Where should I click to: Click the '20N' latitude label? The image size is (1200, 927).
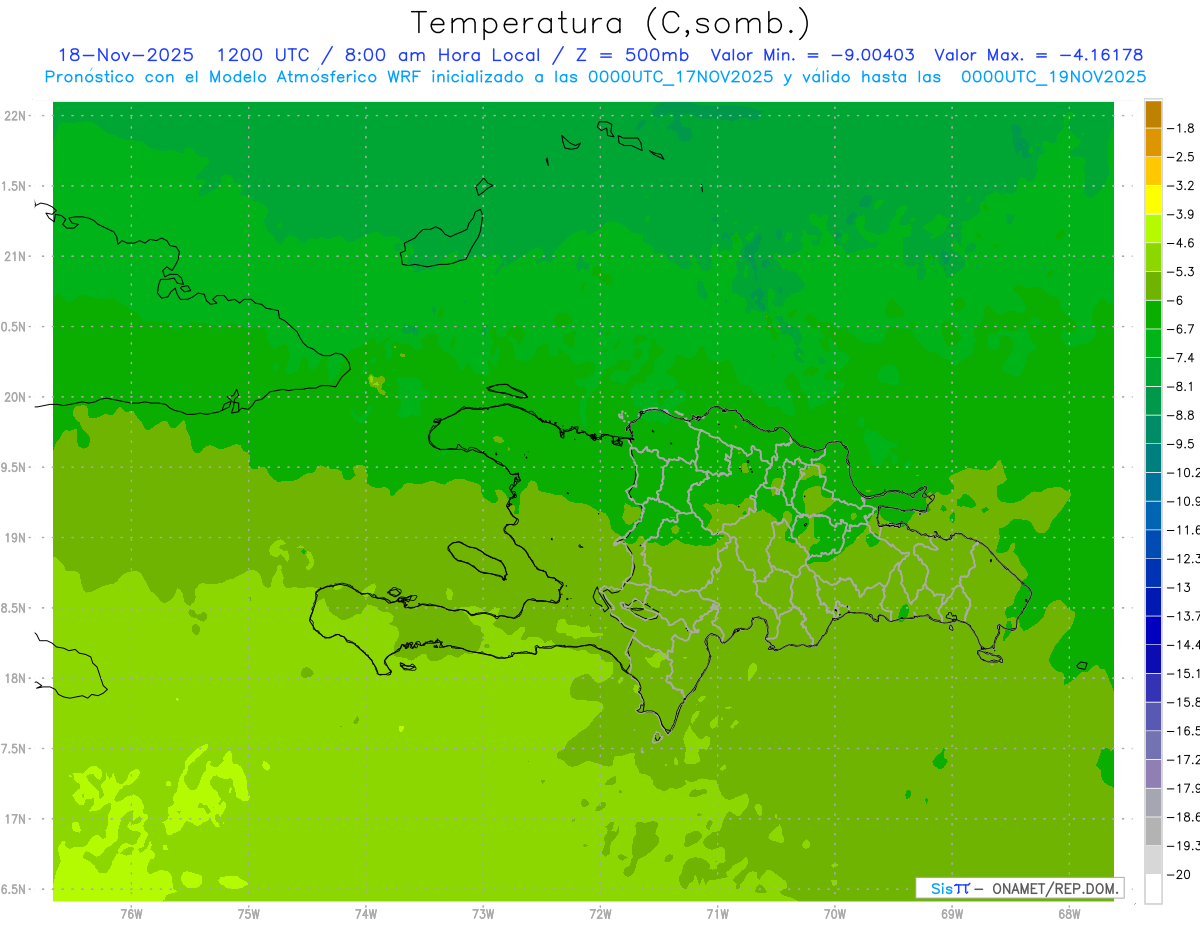coord(16,397)
